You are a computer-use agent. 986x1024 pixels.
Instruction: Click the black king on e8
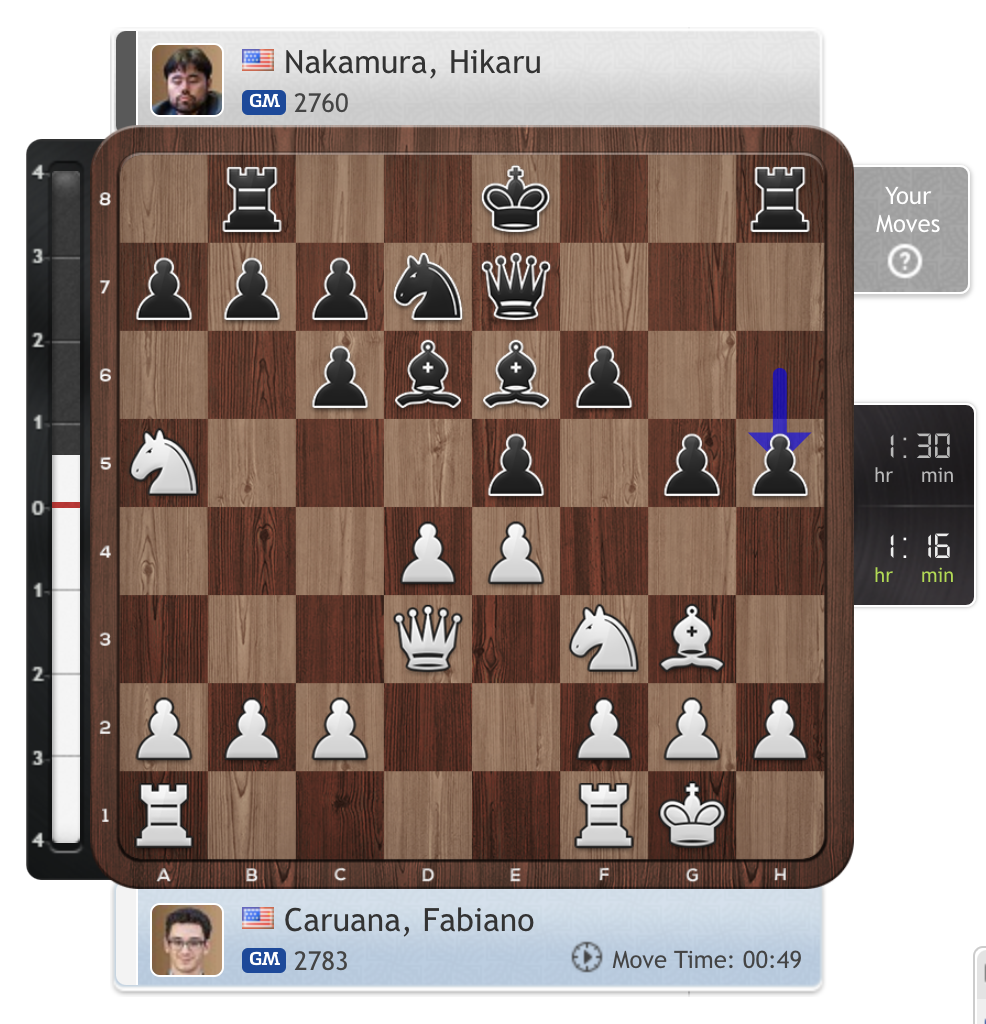[x=516, y=199]
